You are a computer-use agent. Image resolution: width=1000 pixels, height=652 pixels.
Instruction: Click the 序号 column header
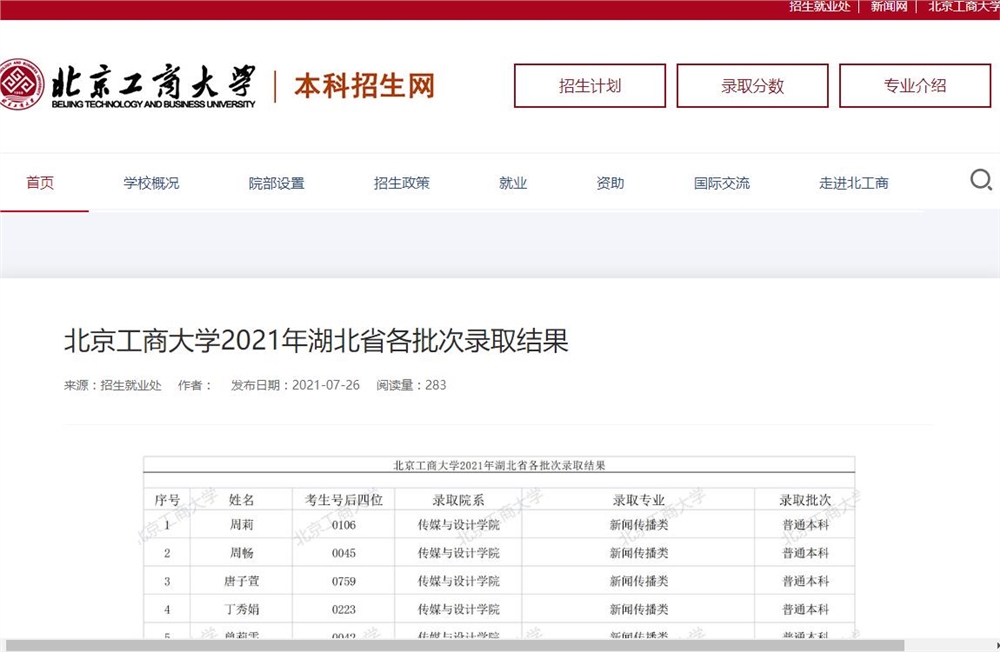pyautogui.click(x=167, y=500)
